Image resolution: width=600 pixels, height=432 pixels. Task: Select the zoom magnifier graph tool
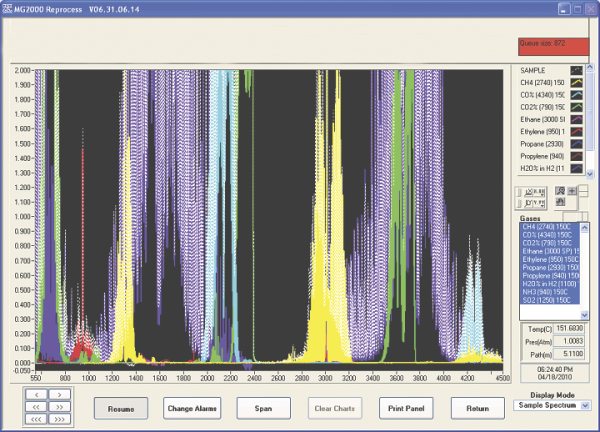(x=560, y=191)
